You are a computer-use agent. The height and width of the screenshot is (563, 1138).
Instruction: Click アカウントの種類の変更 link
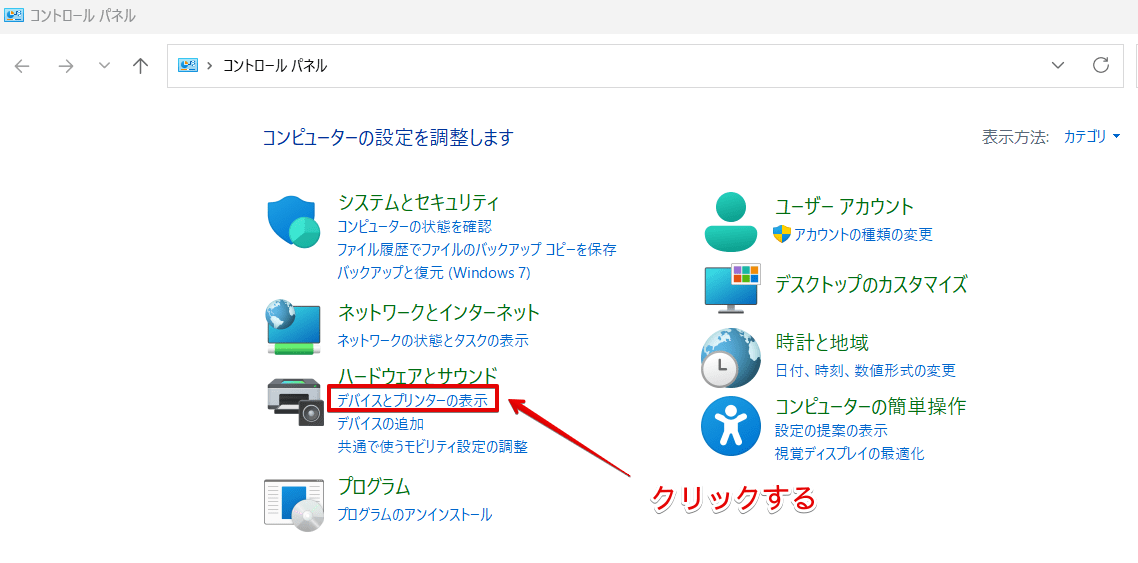point(863,234)
